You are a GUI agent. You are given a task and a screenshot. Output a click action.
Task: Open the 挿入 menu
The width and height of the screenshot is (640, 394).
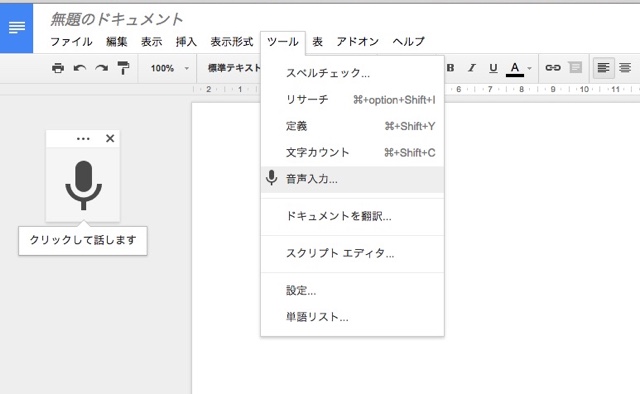[x=186, y=42]
